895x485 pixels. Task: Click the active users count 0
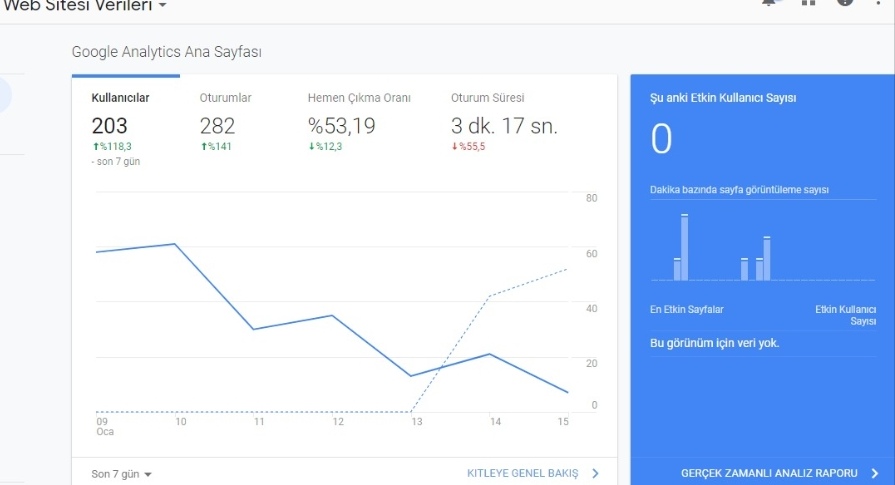(662, 139)
